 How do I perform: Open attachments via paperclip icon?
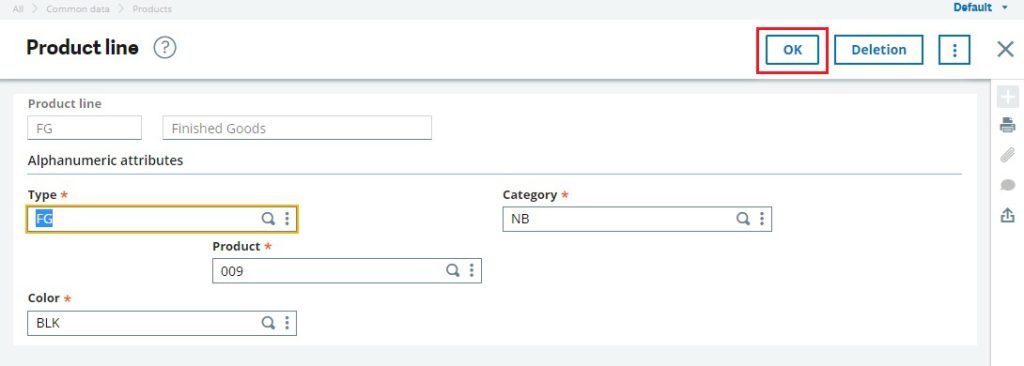[1008, 155]
